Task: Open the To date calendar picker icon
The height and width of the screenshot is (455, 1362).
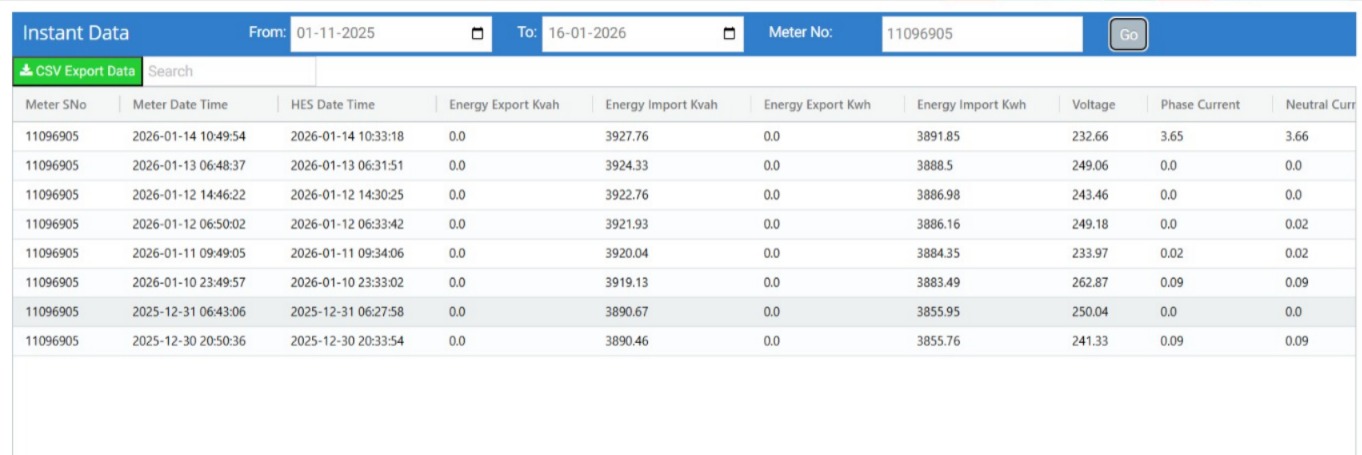Action: click(729, 33)
